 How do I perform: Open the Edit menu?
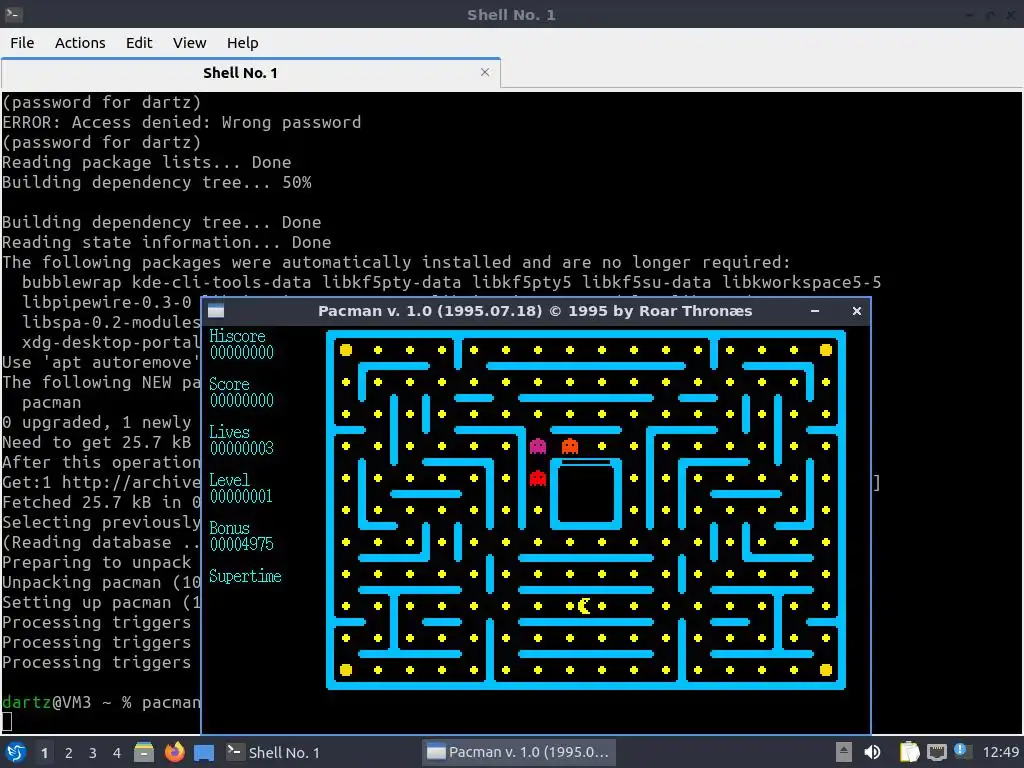point(138,43)
